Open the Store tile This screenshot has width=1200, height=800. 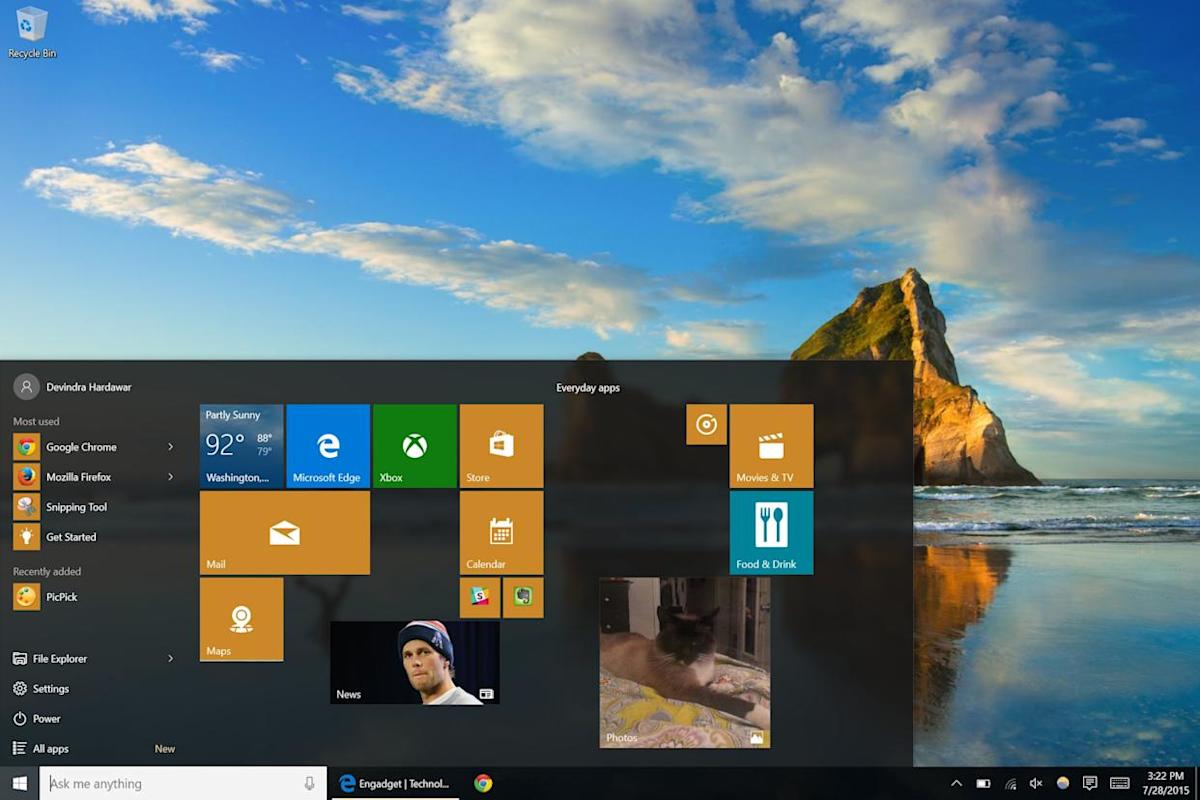pyautogui.click(x=501, y=445)
